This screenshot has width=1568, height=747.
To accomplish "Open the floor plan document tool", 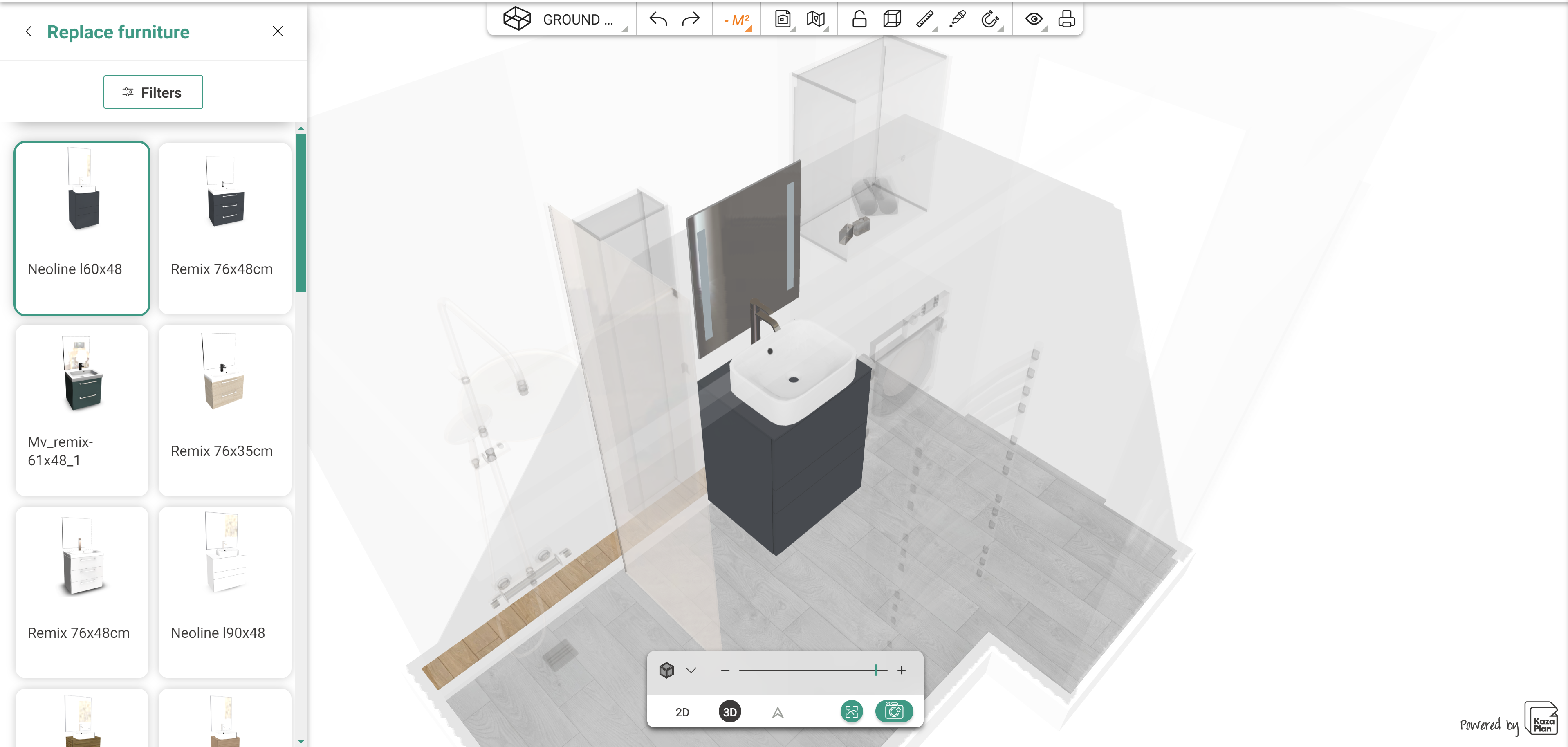I will point(783,20).
